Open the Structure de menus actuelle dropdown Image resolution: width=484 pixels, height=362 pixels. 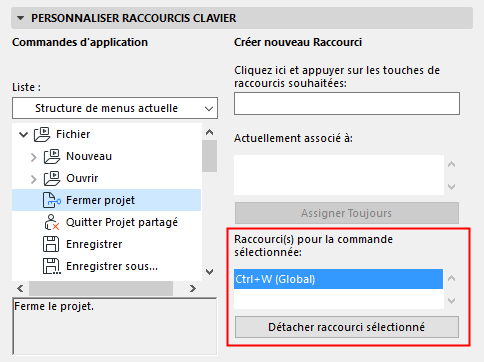click(115, 108)
